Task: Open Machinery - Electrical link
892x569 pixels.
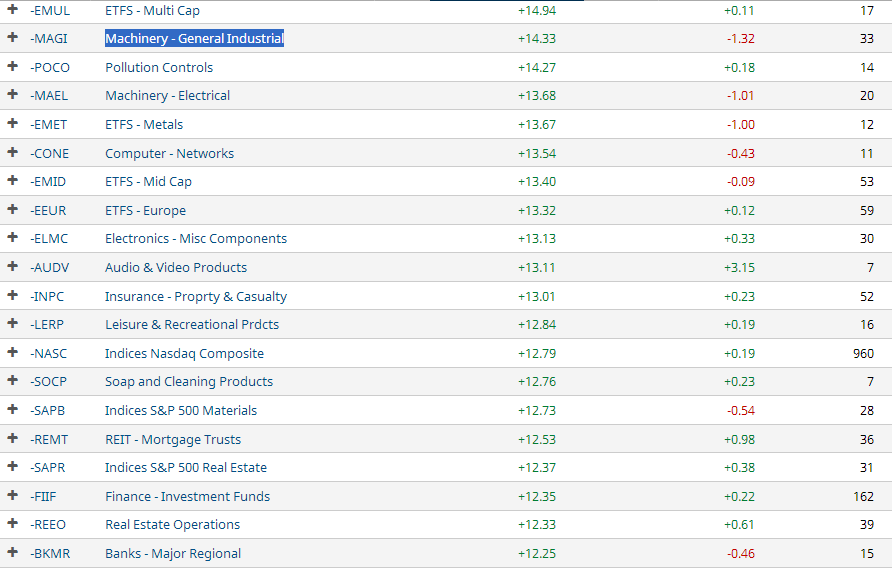Action: point(167,96)
